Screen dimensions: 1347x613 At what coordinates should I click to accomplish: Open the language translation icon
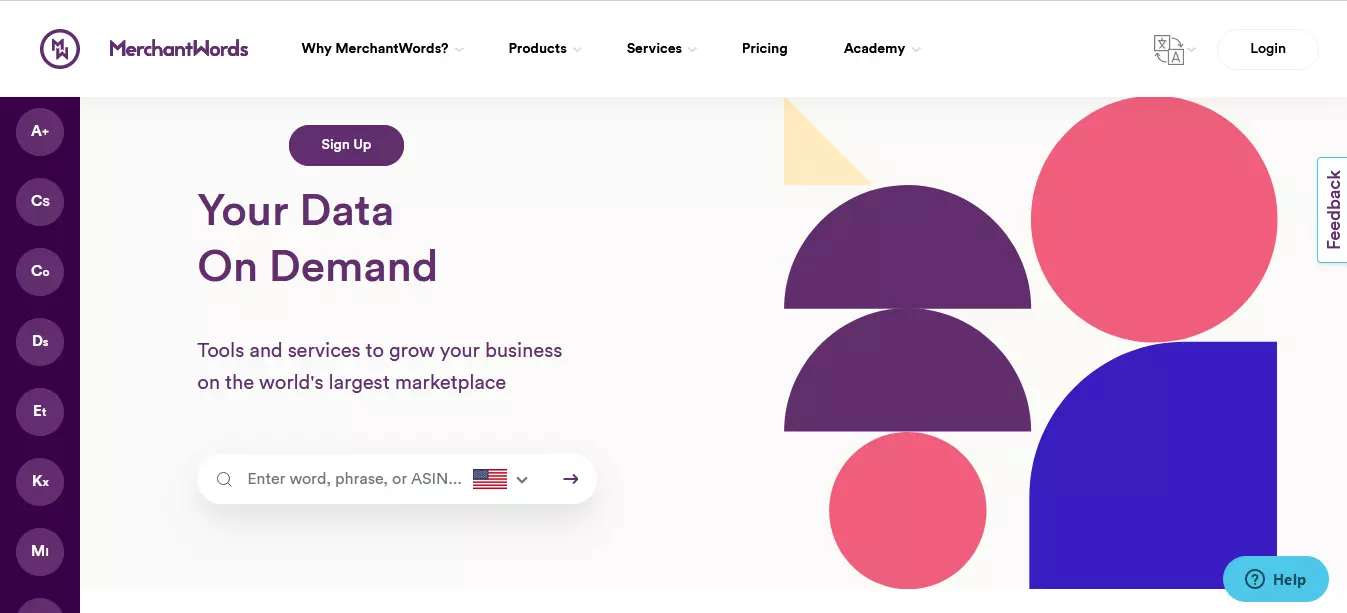(x=1168, y=48)
